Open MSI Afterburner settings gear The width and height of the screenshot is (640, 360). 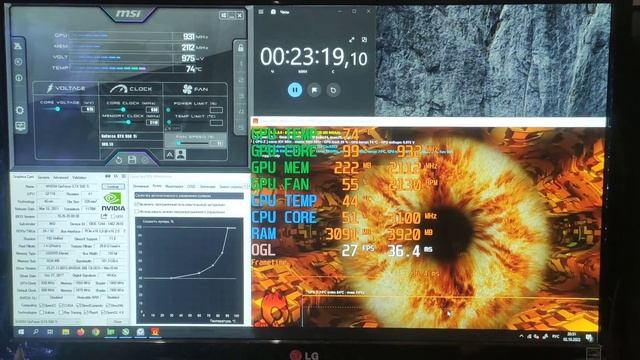pyautogui.click(x=20, y=110)
